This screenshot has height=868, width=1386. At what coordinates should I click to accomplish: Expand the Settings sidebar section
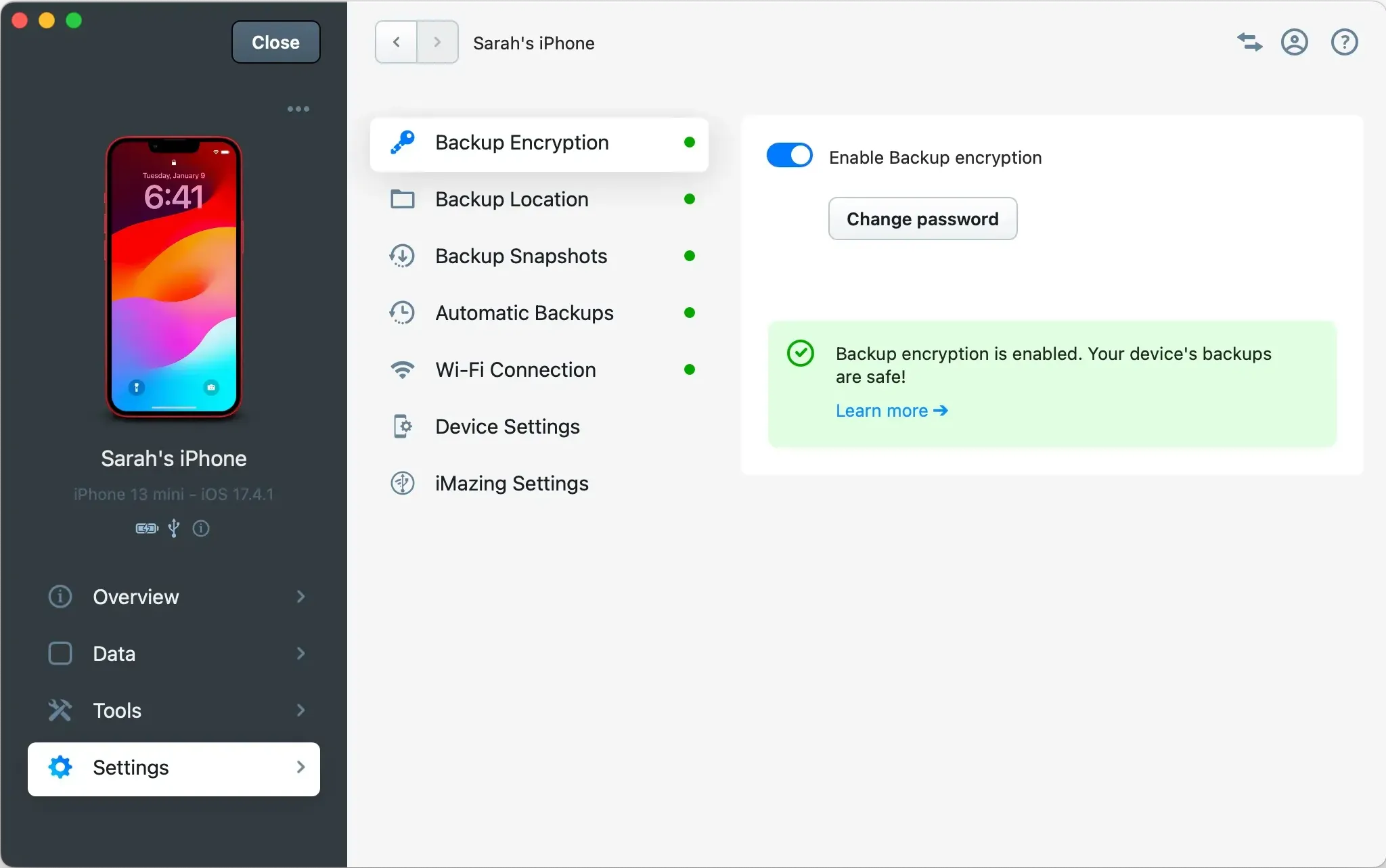(173, 768)
